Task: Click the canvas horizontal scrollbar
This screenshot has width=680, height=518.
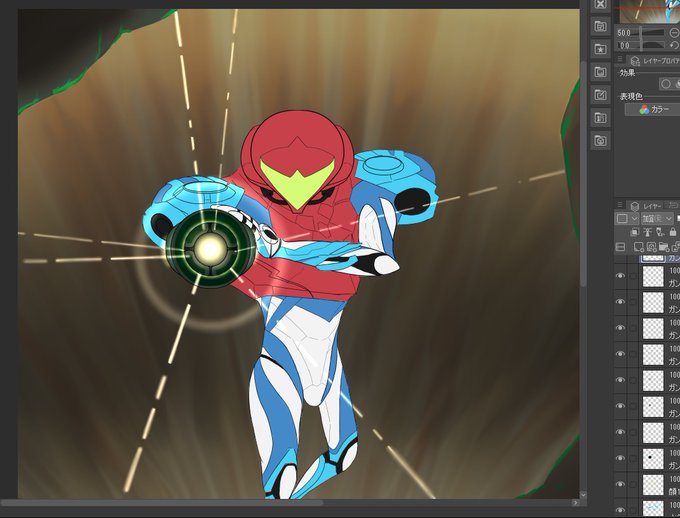Action: click(x=161, y=503)
